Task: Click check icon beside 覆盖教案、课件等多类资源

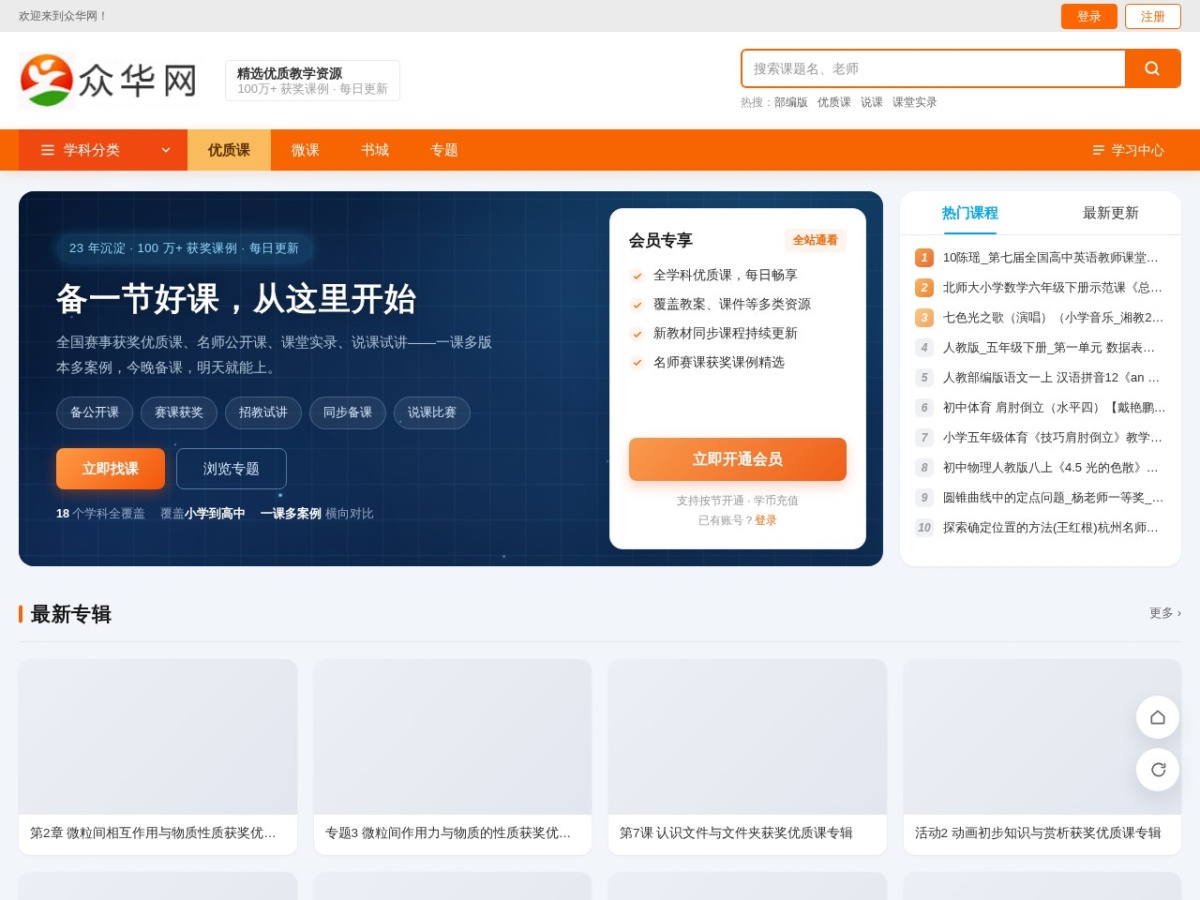Action: [x=637, y=305]
